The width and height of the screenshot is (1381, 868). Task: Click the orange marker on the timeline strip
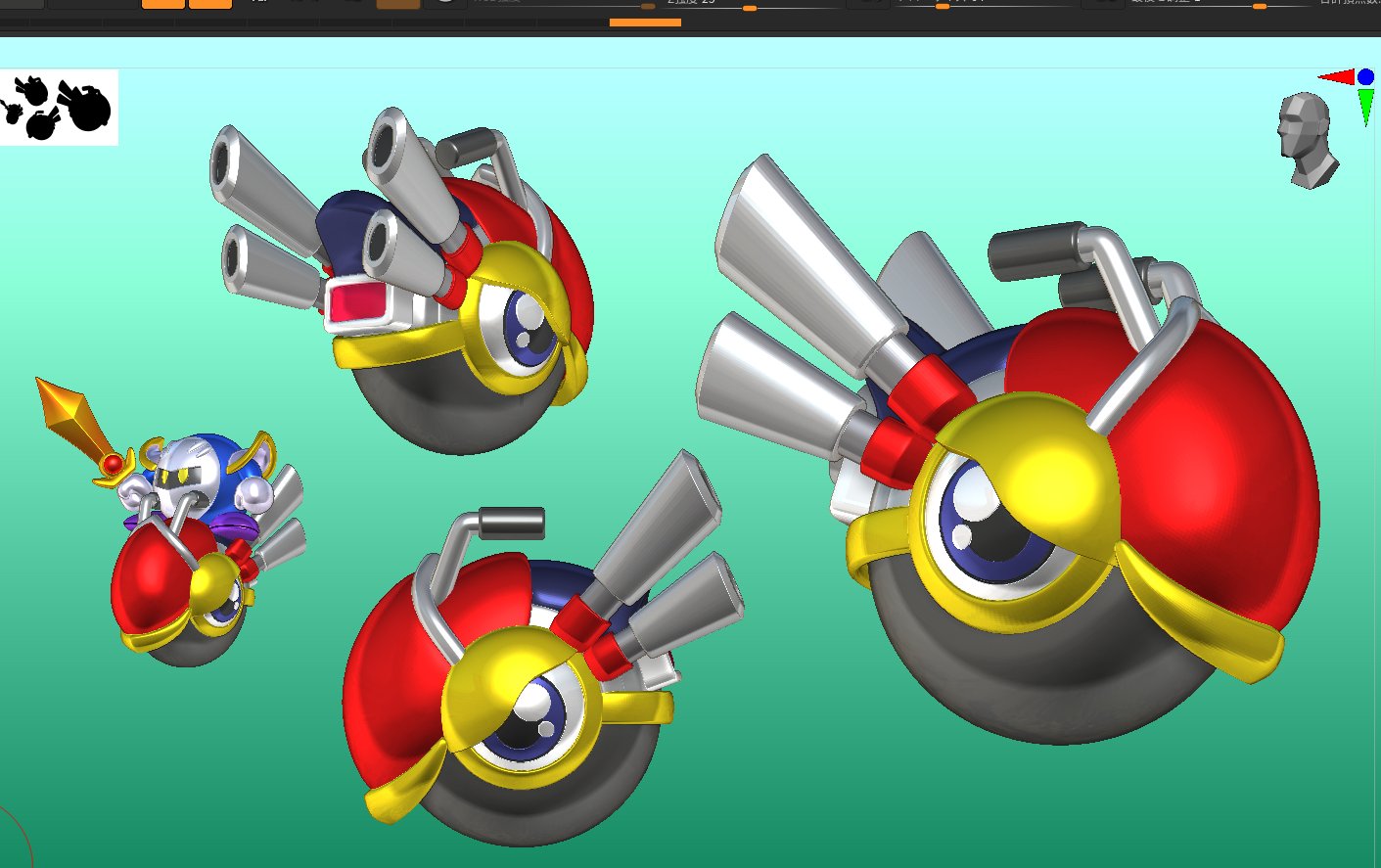645,23
